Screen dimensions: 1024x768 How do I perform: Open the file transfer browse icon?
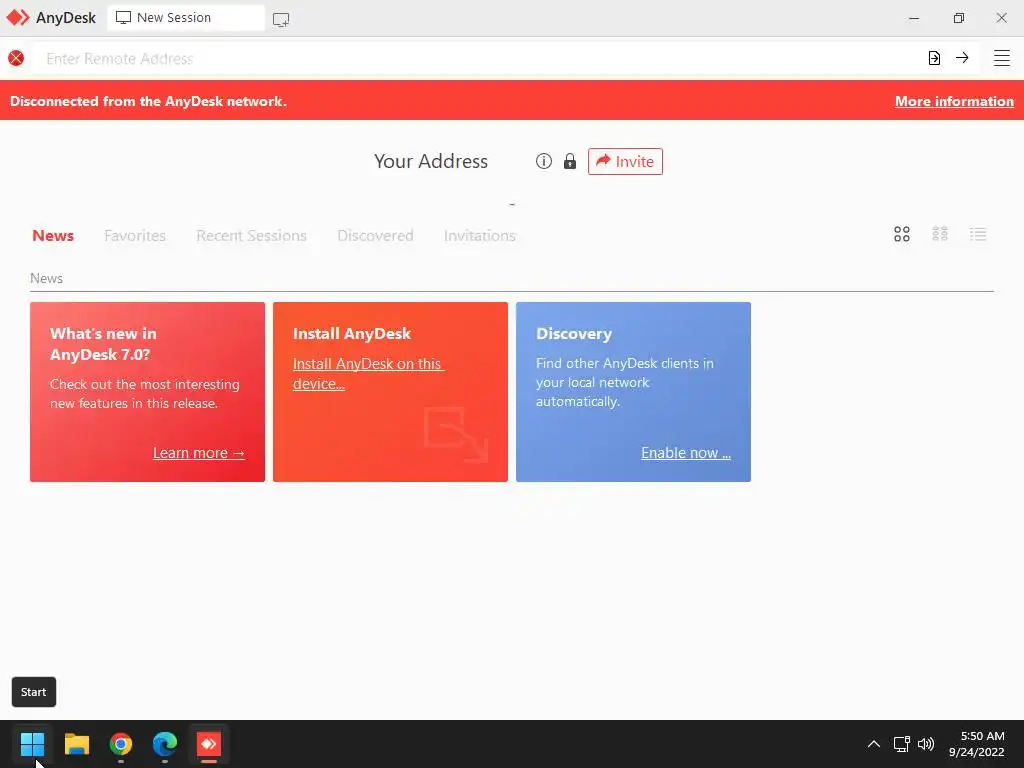pyautogui.click(x=934, y=58)
